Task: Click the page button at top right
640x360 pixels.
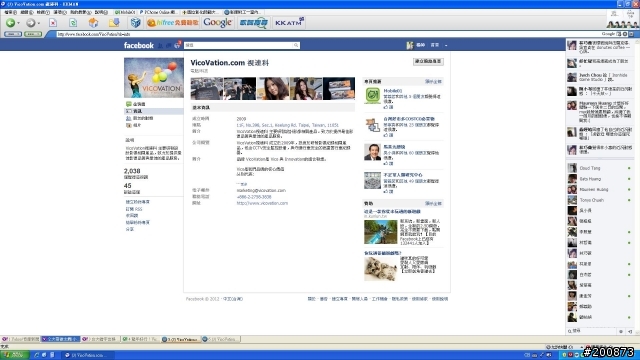Action: pyautogui.click(x=428, y=61)
